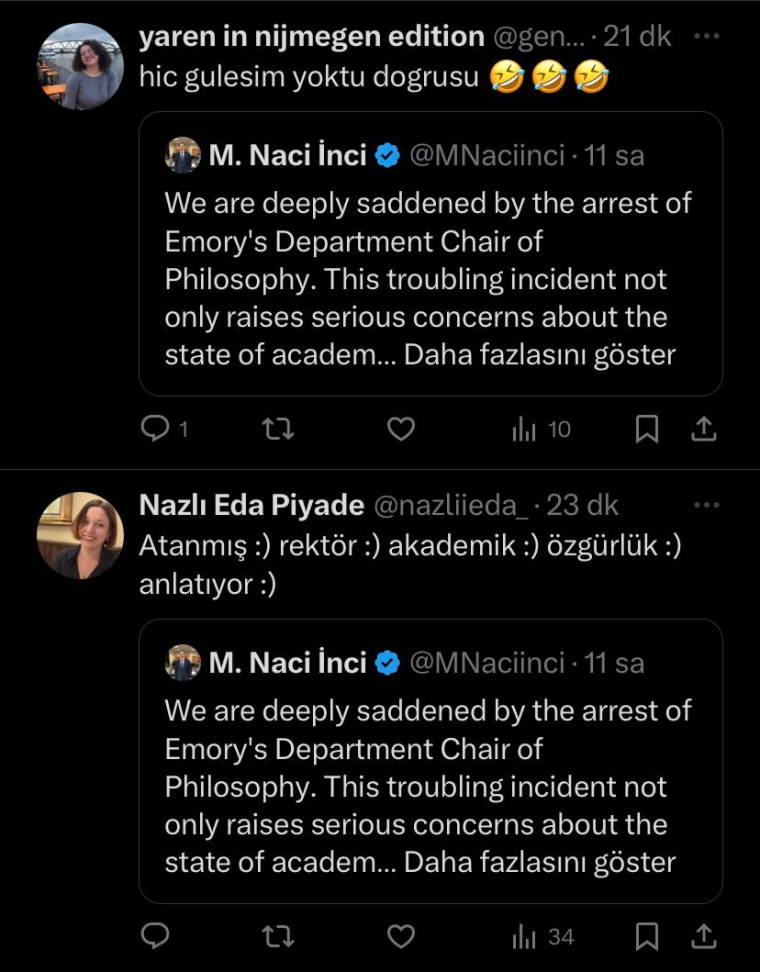Like yaren in nijmegen edition's tweet
Image resolution: width=760 pixels, height=972 pixels.
tap(401, 429)
